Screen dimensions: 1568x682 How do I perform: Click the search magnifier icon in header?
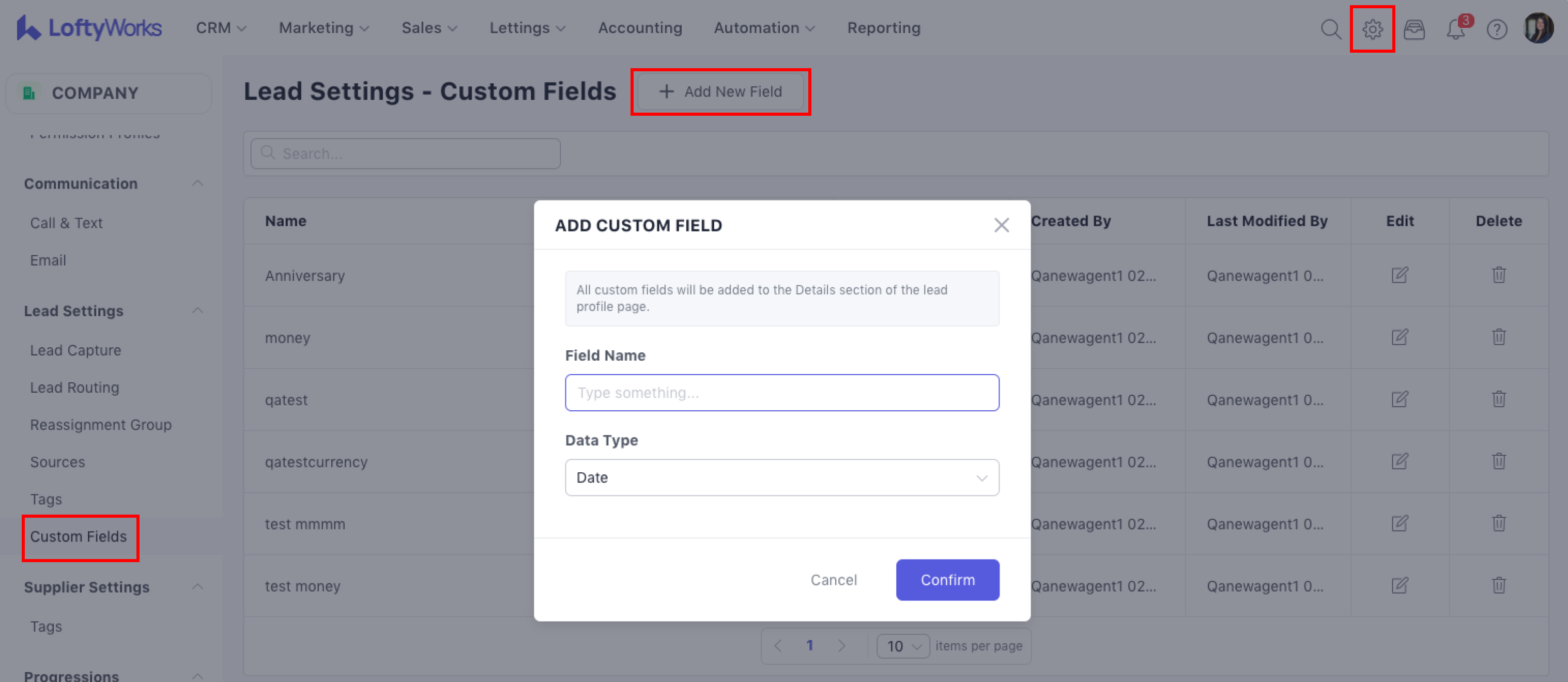click(1330, 28)
